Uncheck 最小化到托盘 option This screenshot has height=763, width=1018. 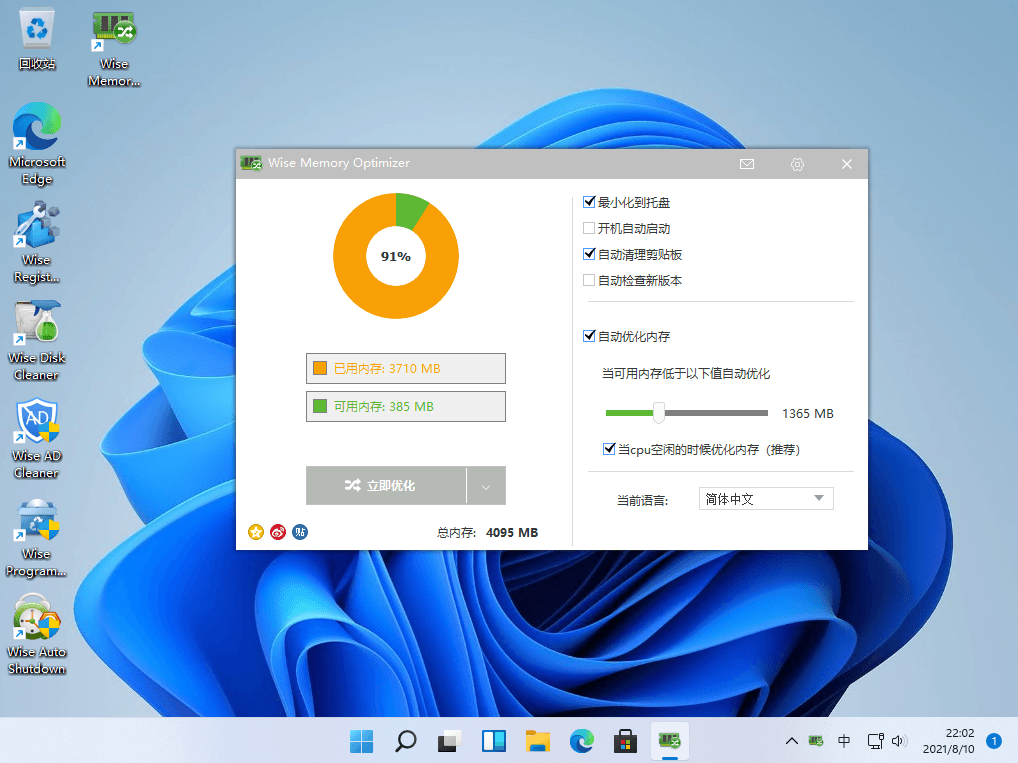click(x=589, y=202)
